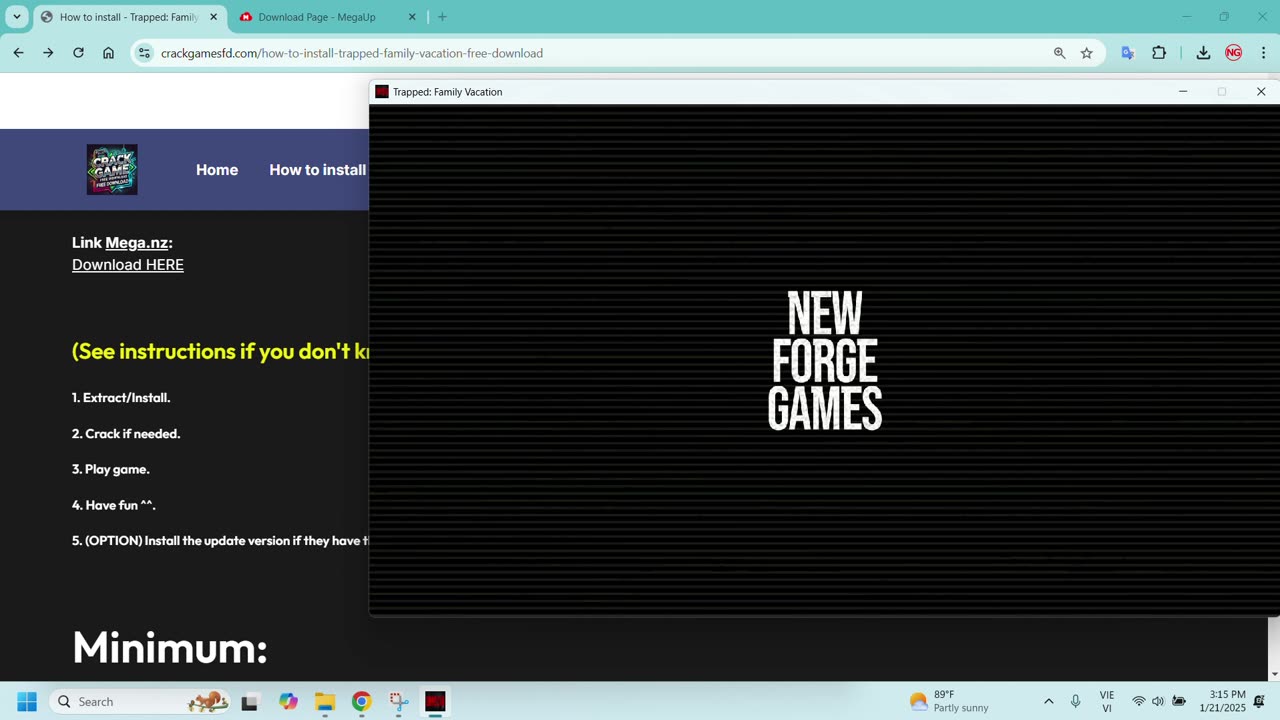Select the "4. Have fun ^^." line
Image resolution: width=1280 pixels, height=720 pixels.
(x=114, y=505)
